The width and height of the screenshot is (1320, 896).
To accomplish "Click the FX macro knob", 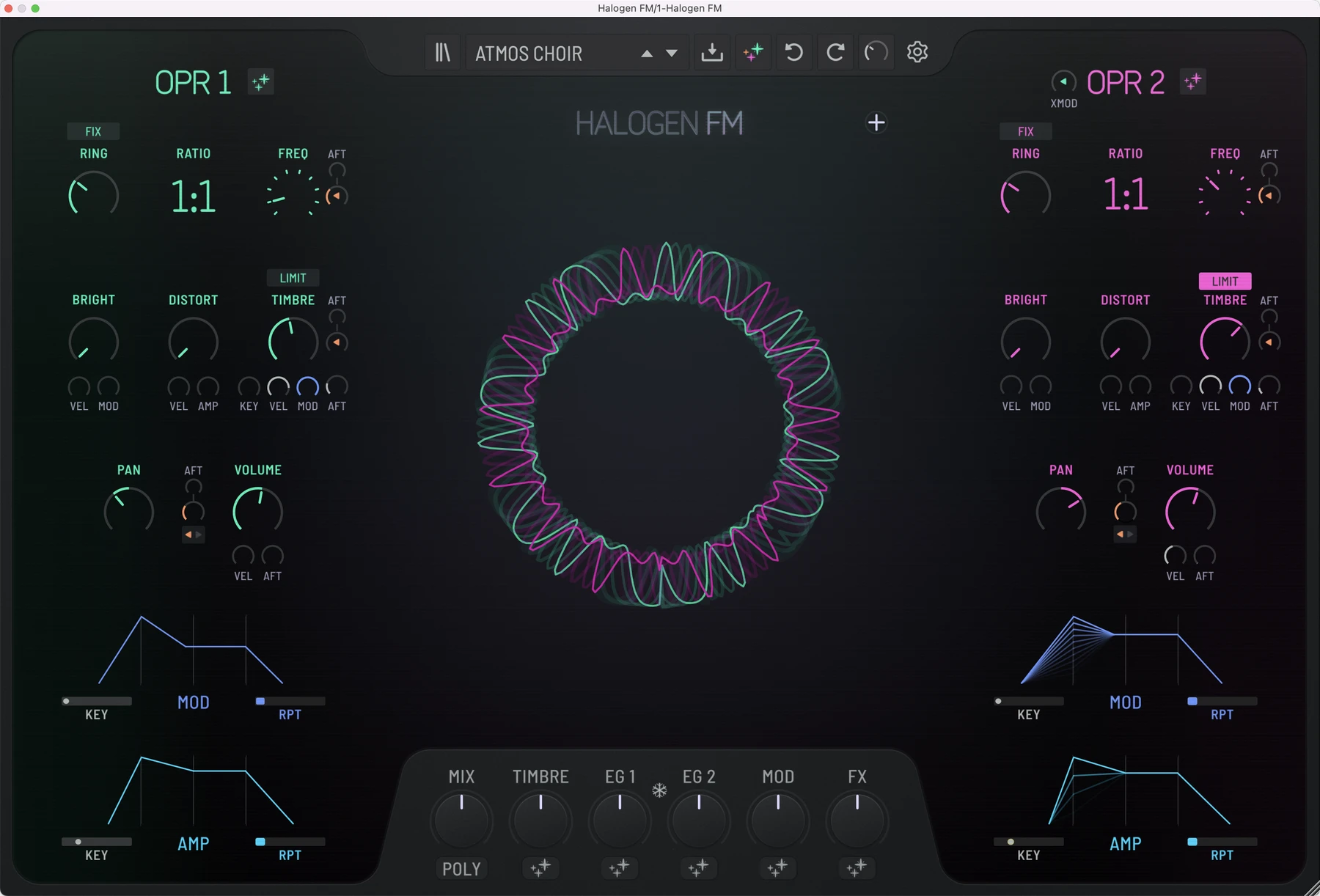I will pyautogui.click(x=857, y=820).
